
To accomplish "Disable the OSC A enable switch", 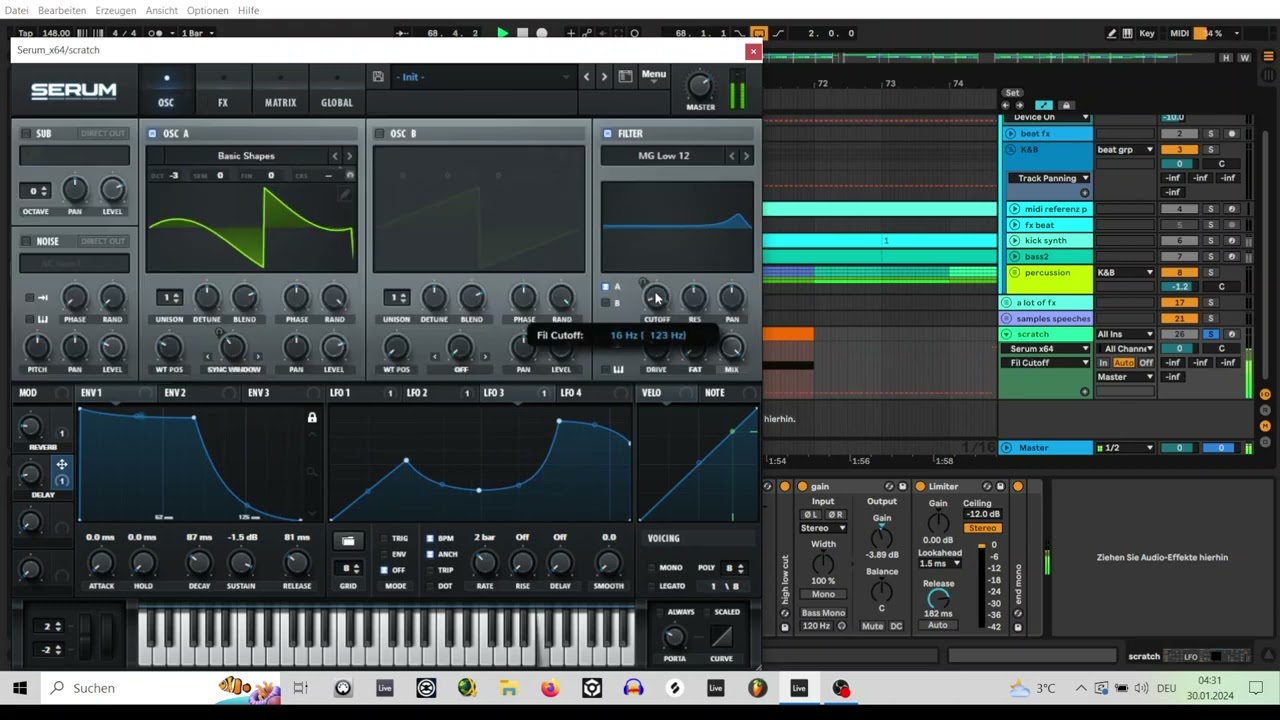I will 152,133.
